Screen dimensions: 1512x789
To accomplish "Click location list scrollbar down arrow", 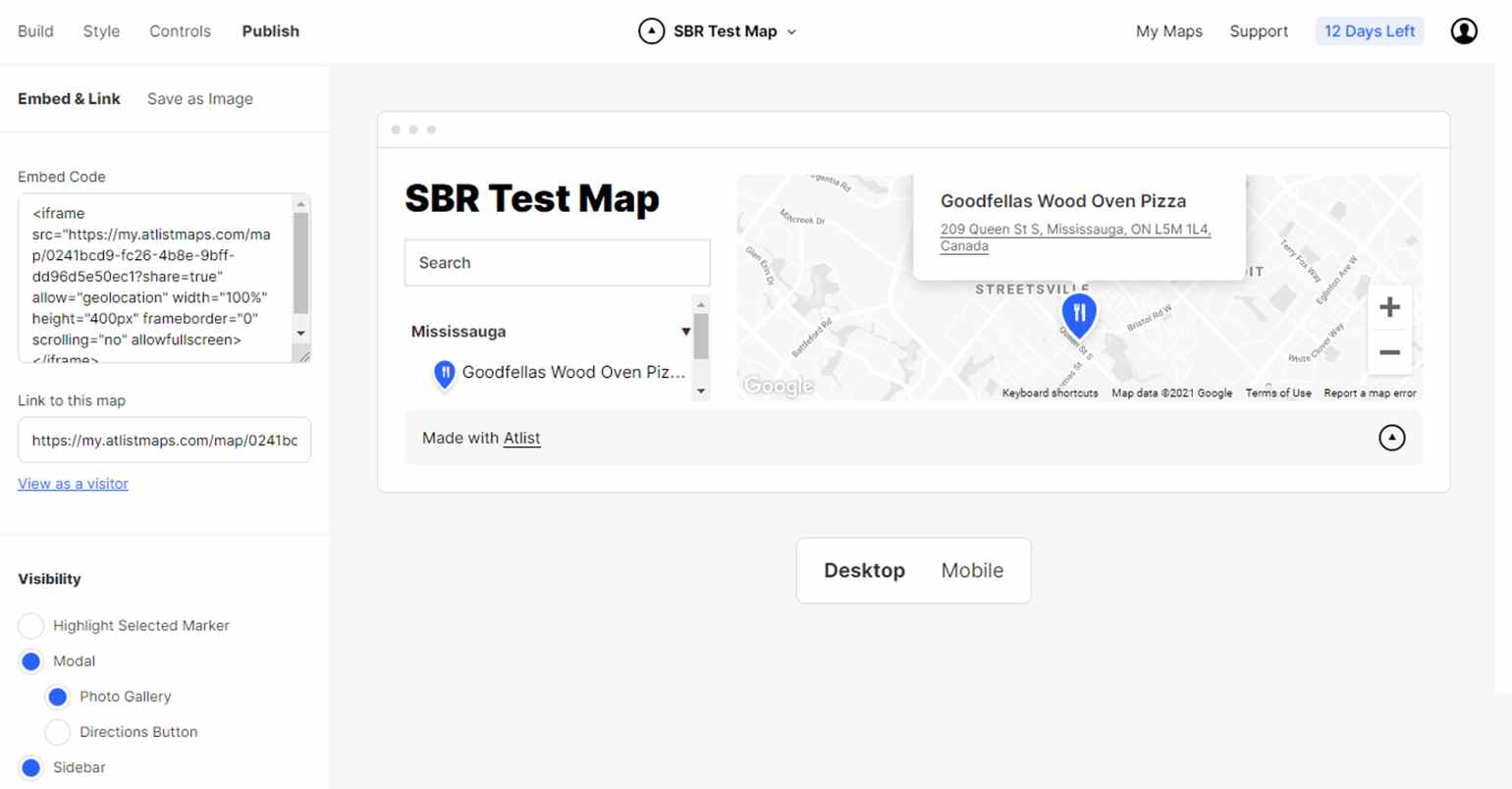I will pyautogui.click(x=701, y=391).
